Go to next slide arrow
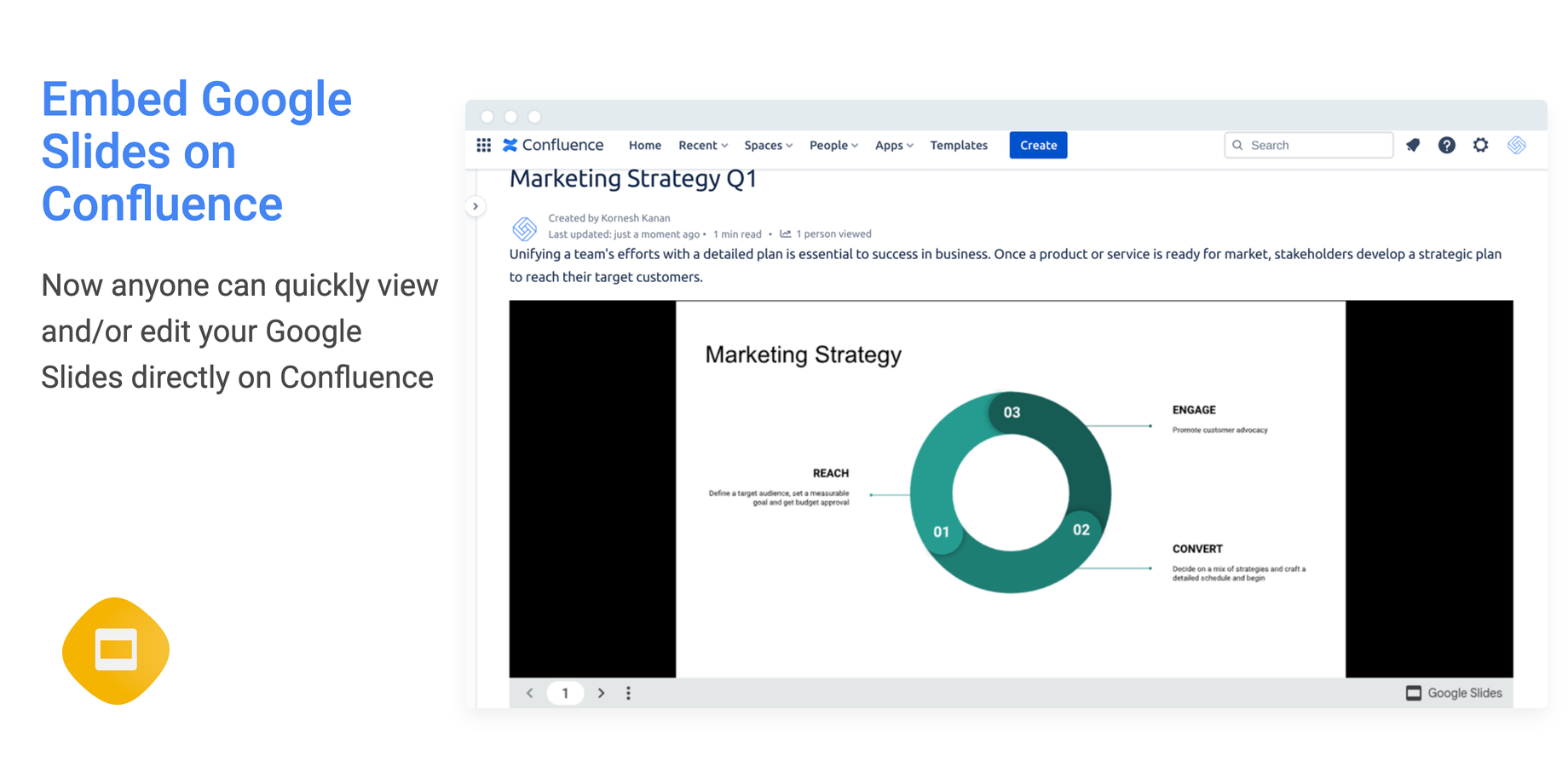This screenshot has width=1568, height=767. pyautogui.click(x=602, y=693)
